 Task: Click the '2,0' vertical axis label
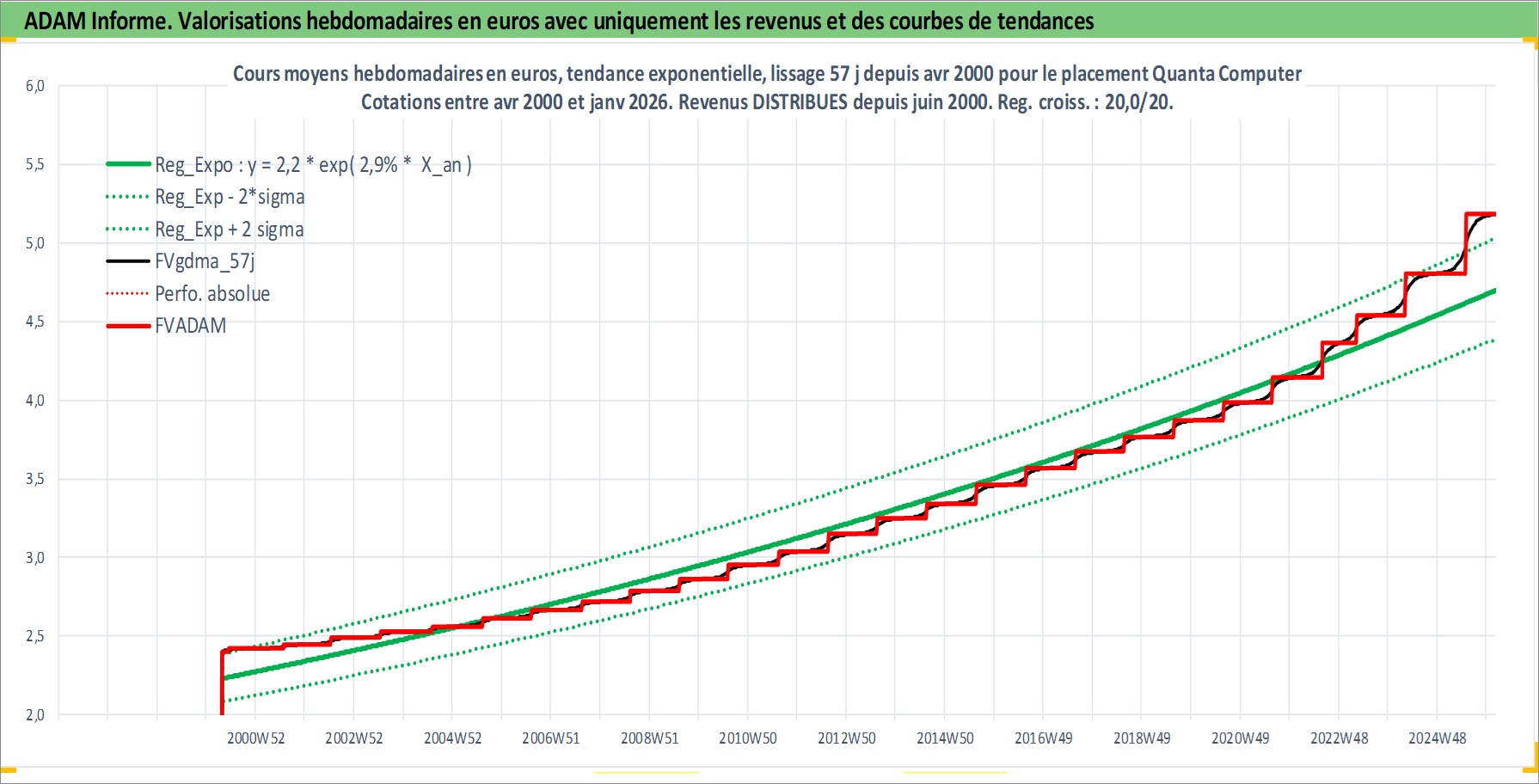click(34, 715)
